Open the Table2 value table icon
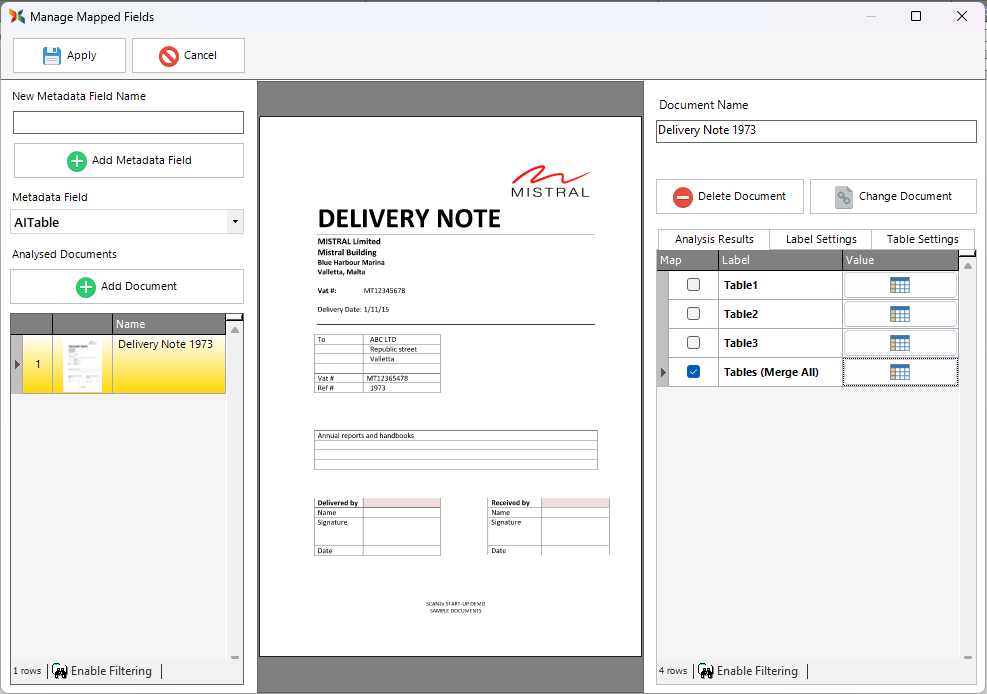The height and width of the screenshot is (694, 987). click(900, 314)
